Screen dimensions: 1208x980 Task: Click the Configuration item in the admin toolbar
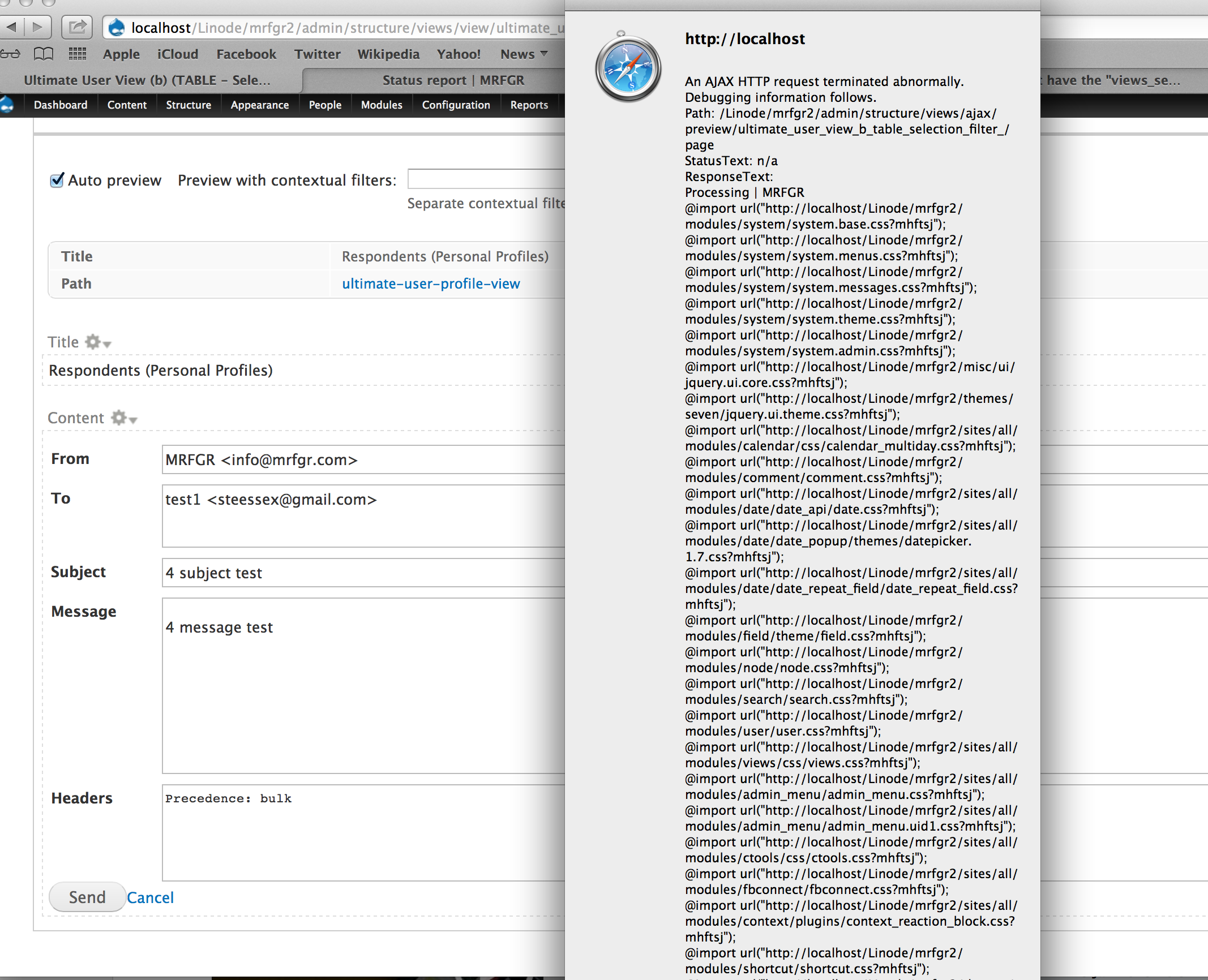click(456, 105)
